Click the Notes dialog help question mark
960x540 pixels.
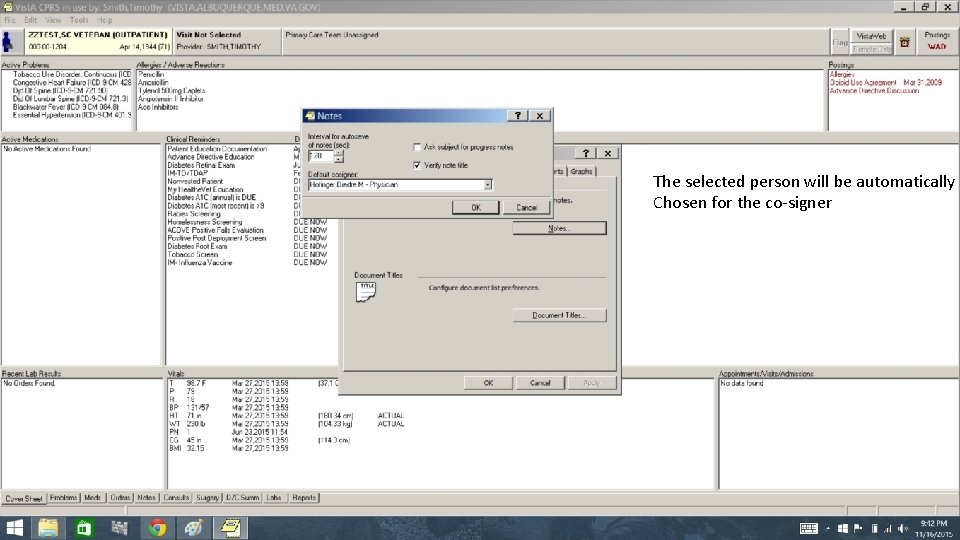point(518,116)
